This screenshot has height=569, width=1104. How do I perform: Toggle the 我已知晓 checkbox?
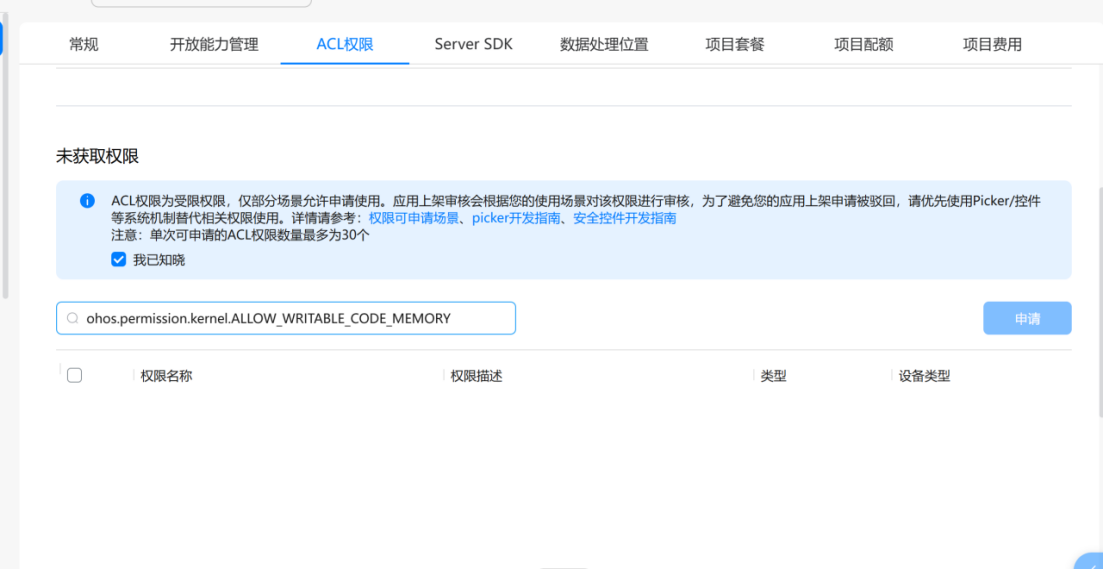119,260
